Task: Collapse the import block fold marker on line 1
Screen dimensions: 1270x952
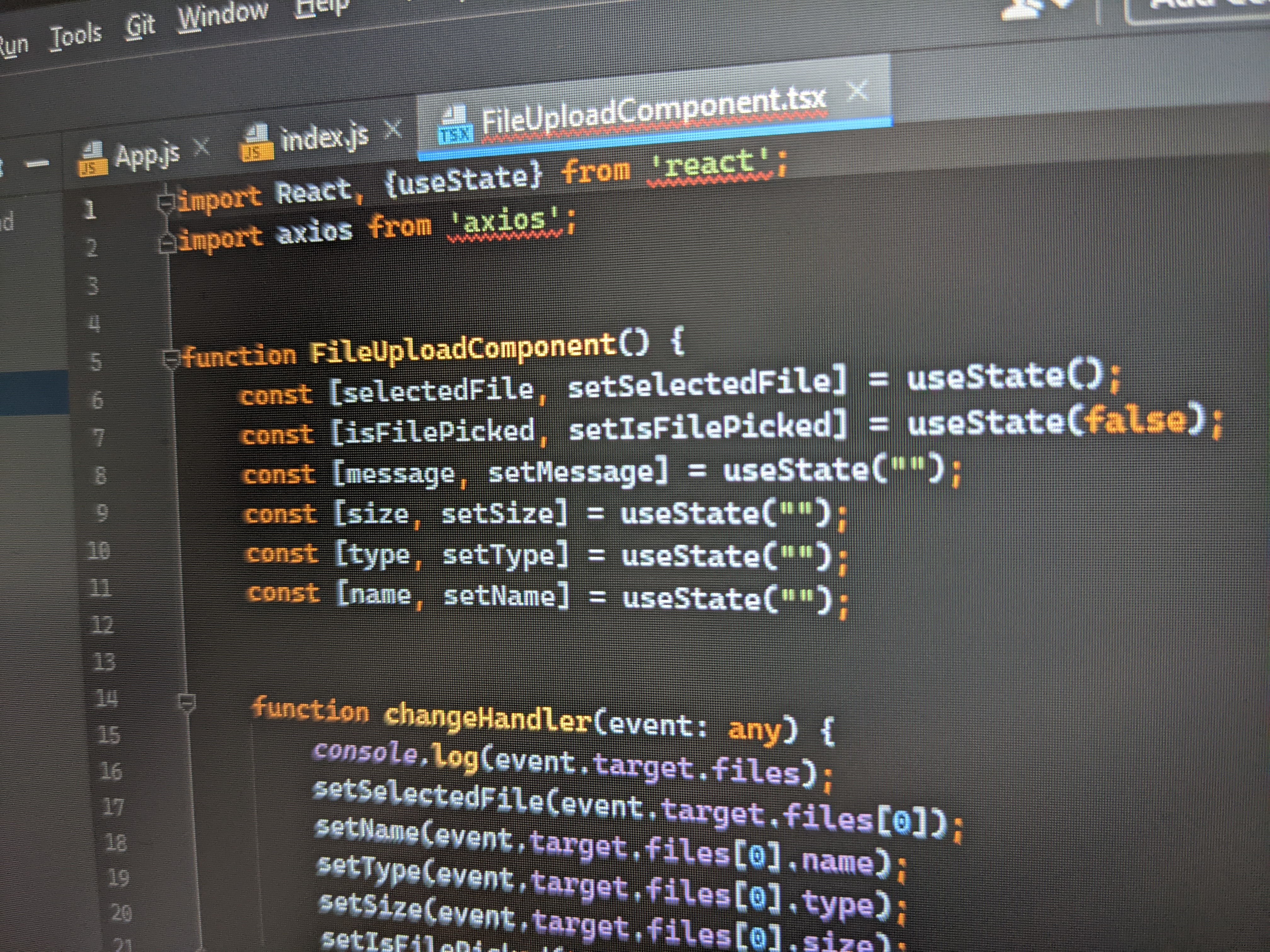Action: click(166, 202)
